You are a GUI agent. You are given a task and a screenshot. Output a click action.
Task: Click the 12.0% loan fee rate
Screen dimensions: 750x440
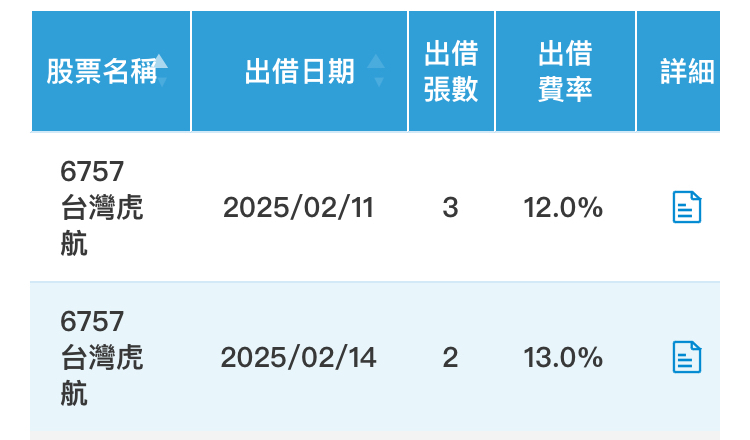(563, 208)
